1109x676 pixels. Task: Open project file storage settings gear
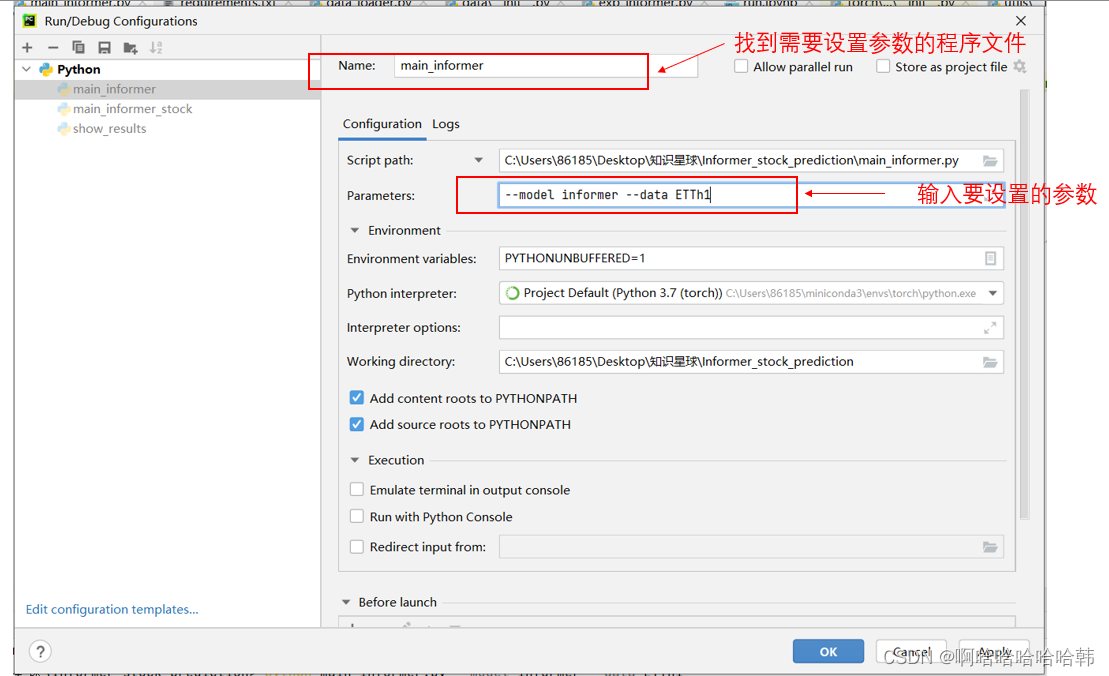tap(1019, 66)
